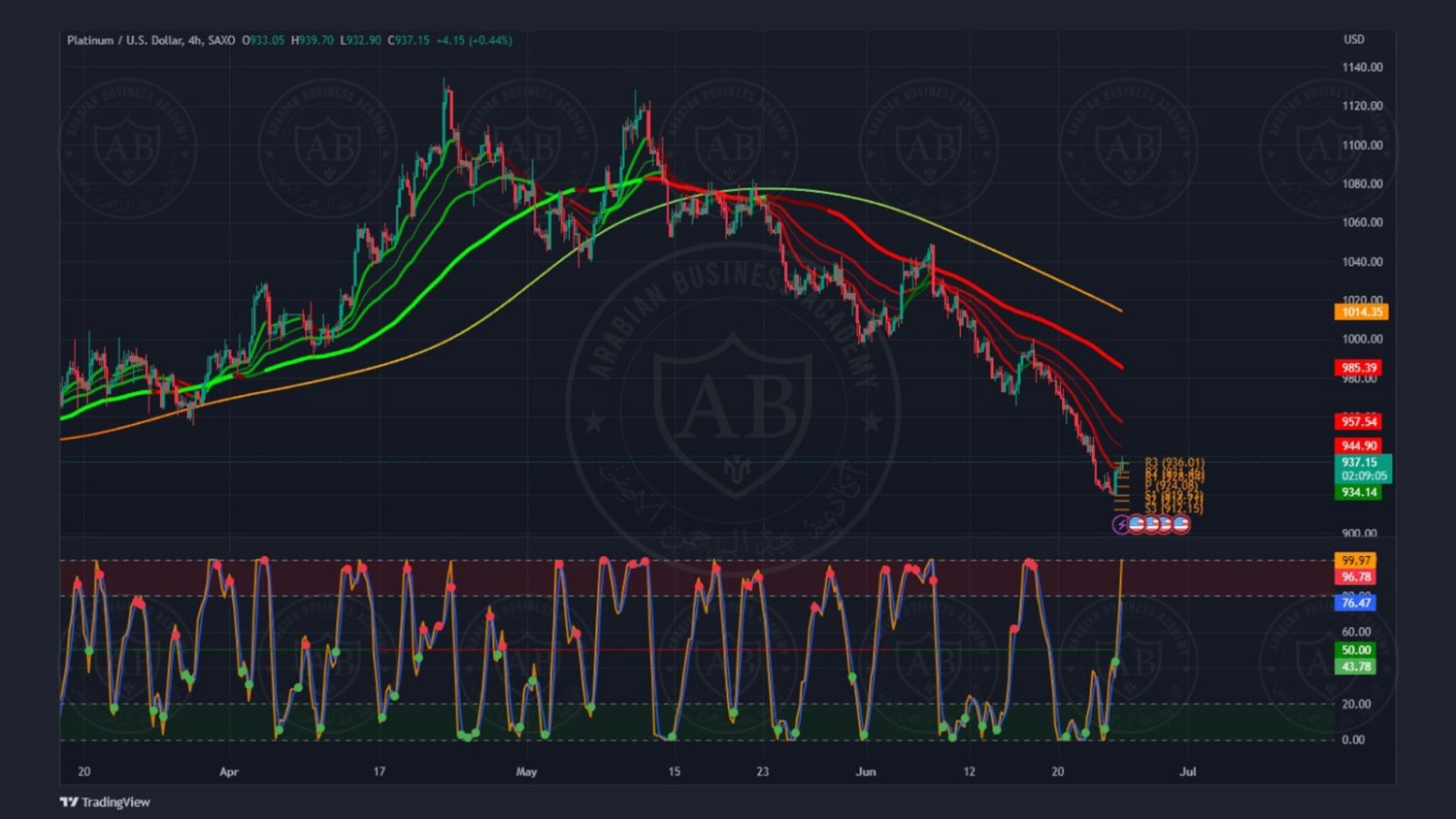Select the red 944.90 price label
The image size is (1456, 819).
[x=1359, y=445]
